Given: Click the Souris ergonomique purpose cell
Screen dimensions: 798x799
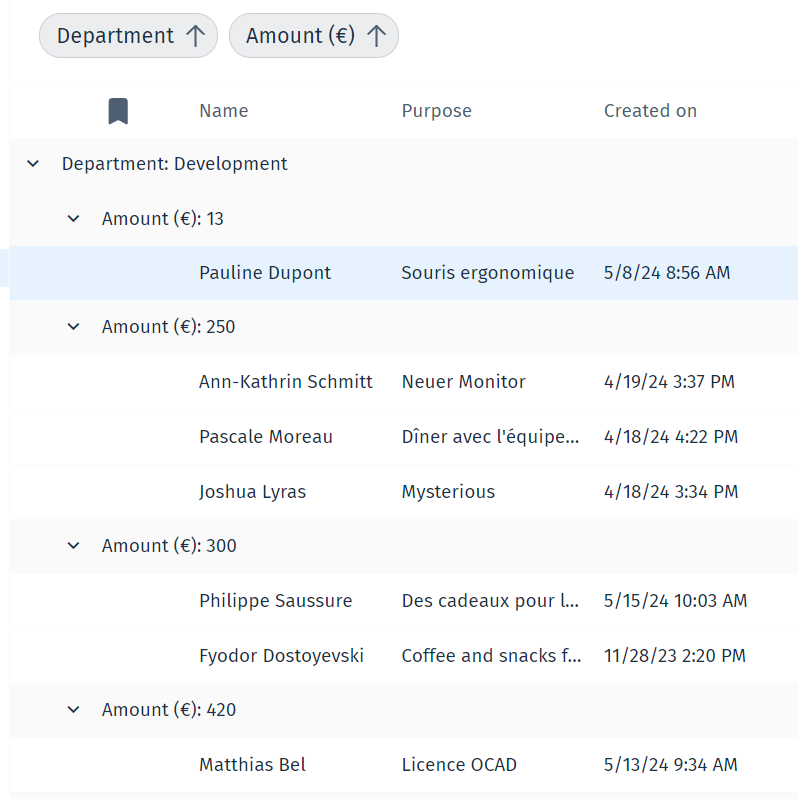Looking at the screenshot, I should (487, 273).
